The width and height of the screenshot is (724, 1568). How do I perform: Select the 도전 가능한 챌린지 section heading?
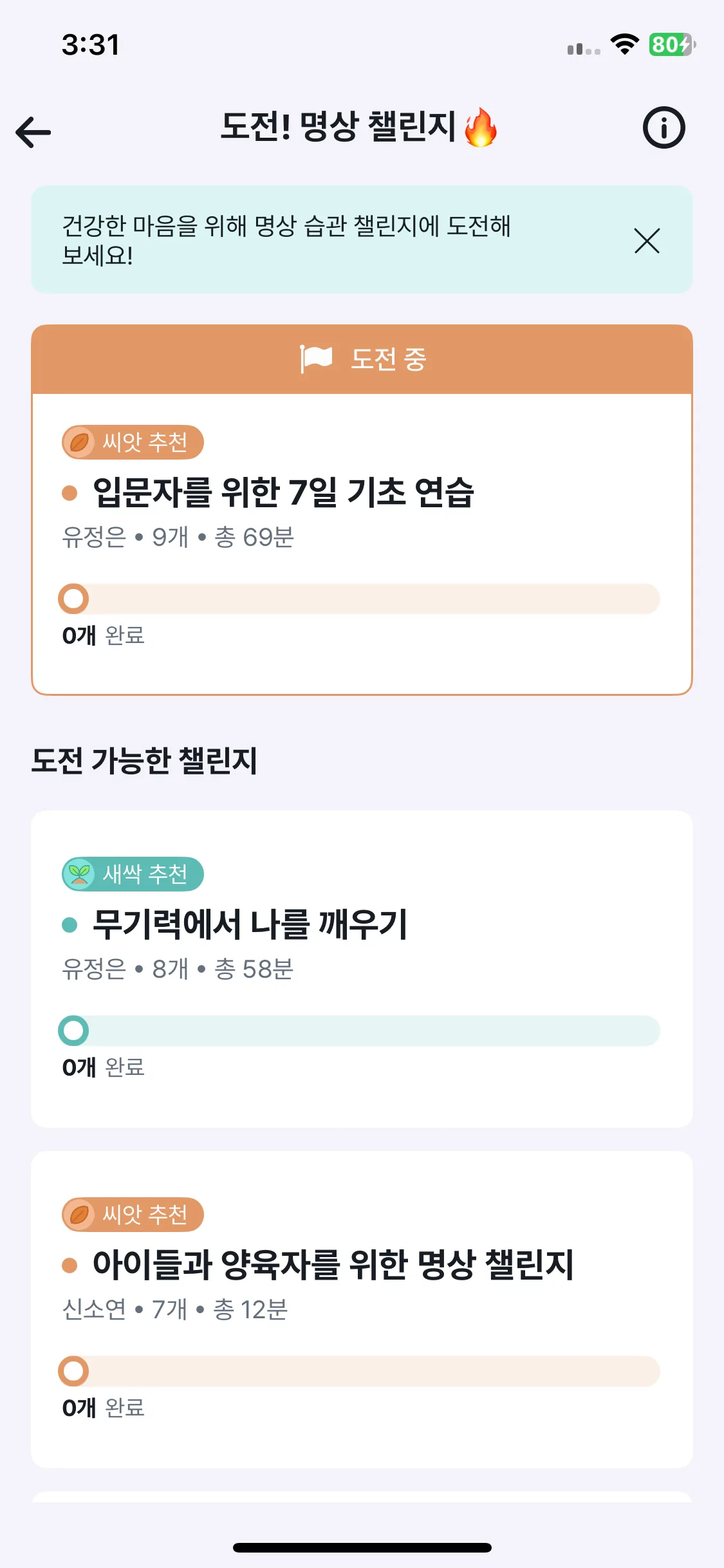[x=144, y=760]
